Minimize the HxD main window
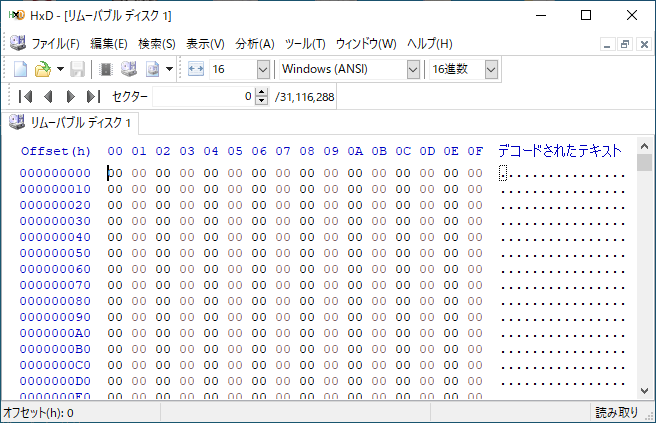 [541, 15]
